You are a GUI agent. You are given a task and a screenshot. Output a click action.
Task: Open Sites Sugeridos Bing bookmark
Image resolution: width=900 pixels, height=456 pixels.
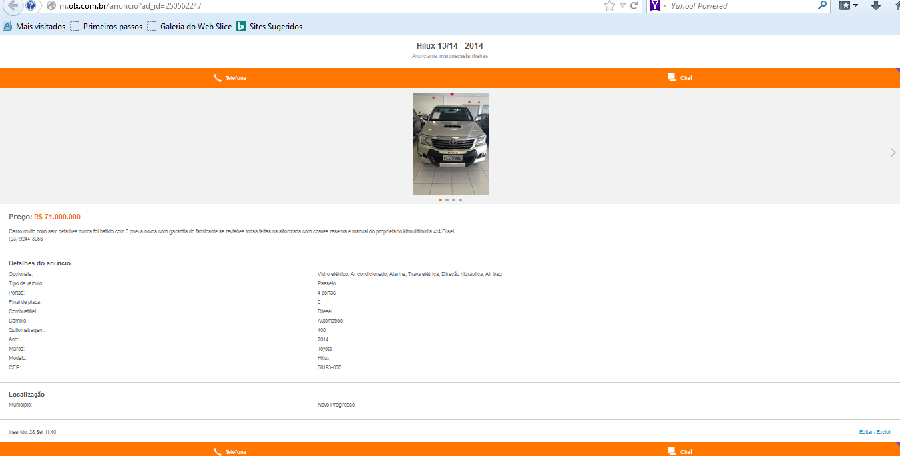click(270, 26)
